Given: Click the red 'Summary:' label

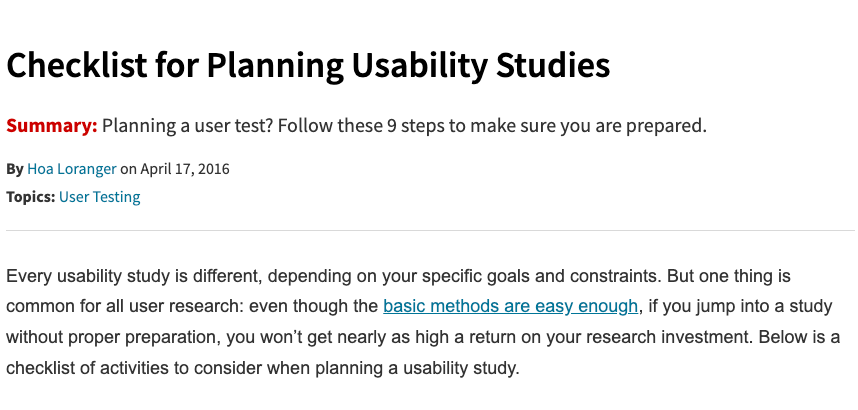Looking at the screenshot, I should (x=51, y=127).
